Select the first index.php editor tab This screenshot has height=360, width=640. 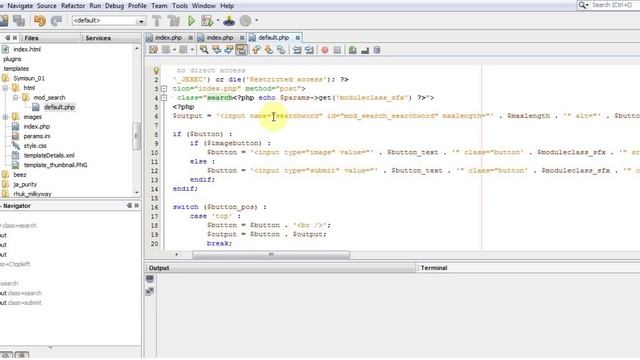168,38
